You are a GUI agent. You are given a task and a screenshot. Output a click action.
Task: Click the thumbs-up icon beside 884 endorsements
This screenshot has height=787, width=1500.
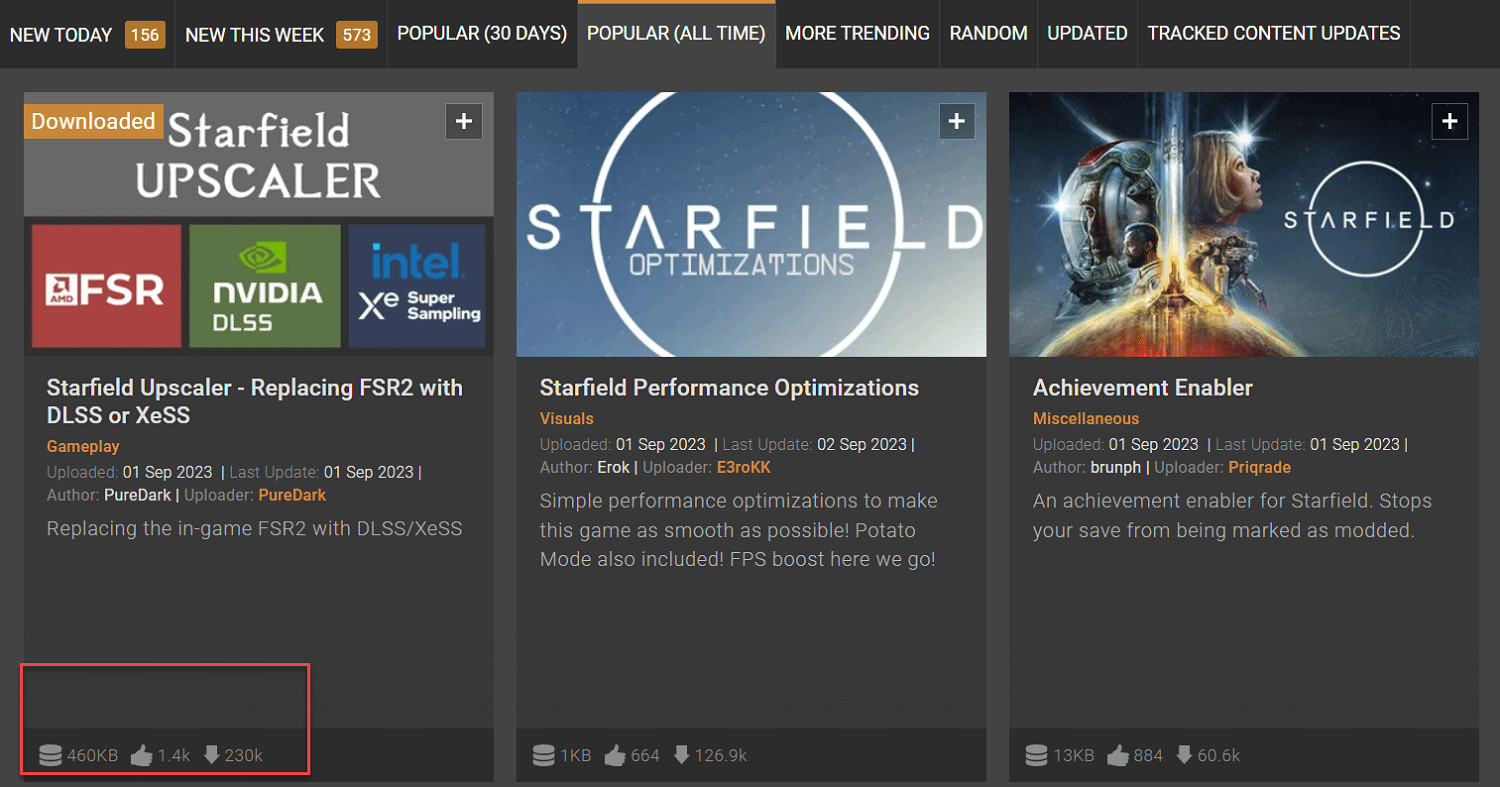[1118, 755]
